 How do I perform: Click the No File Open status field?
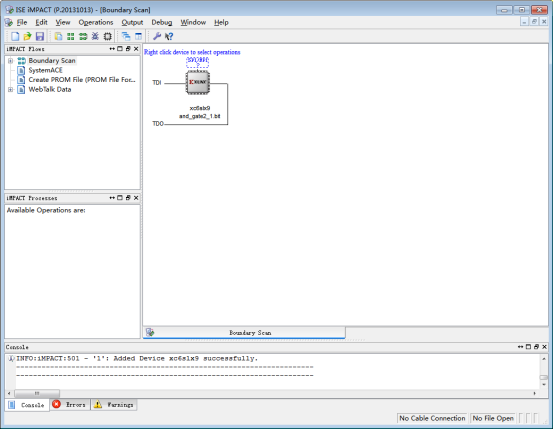click(x=493, y=418)
